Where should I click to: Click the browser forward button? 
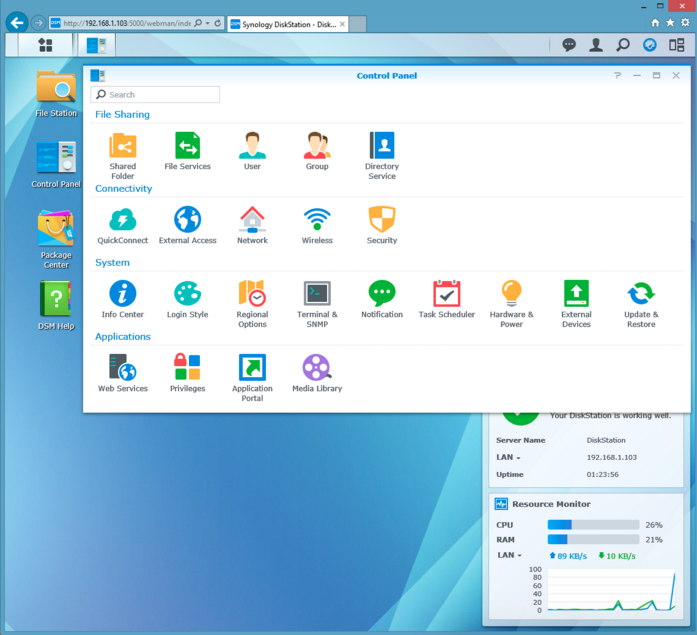click(x=39, y=23)
